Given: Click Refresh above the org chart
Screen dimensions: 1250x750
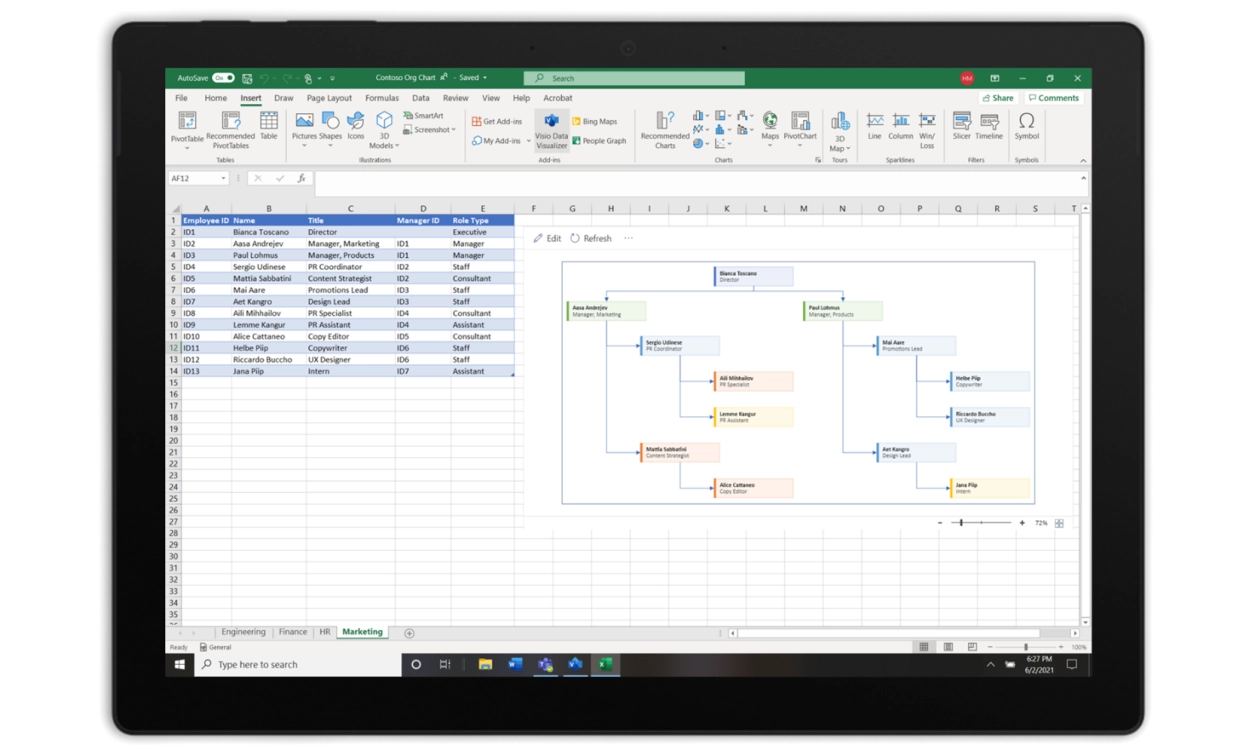Looking at the screenshot, I should pos(591,238).
